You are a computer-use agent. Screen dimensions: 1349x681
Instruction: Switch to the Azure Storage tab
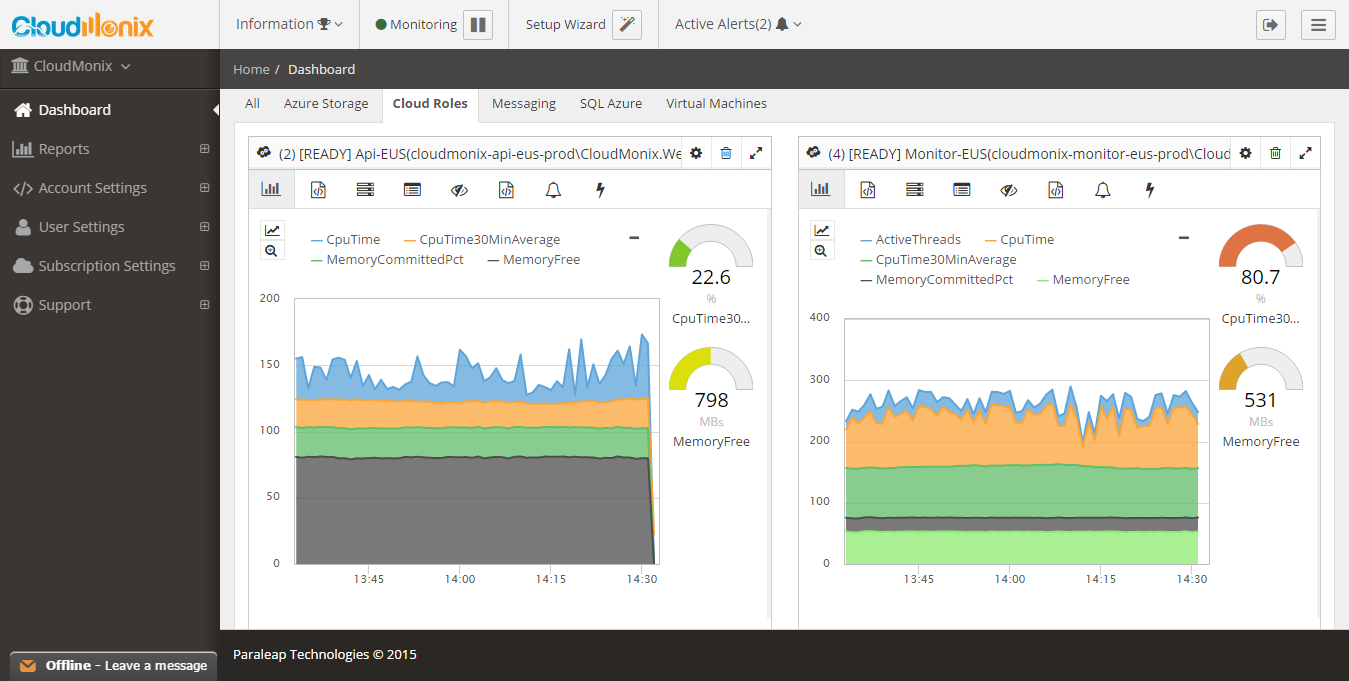pos(326,104)
